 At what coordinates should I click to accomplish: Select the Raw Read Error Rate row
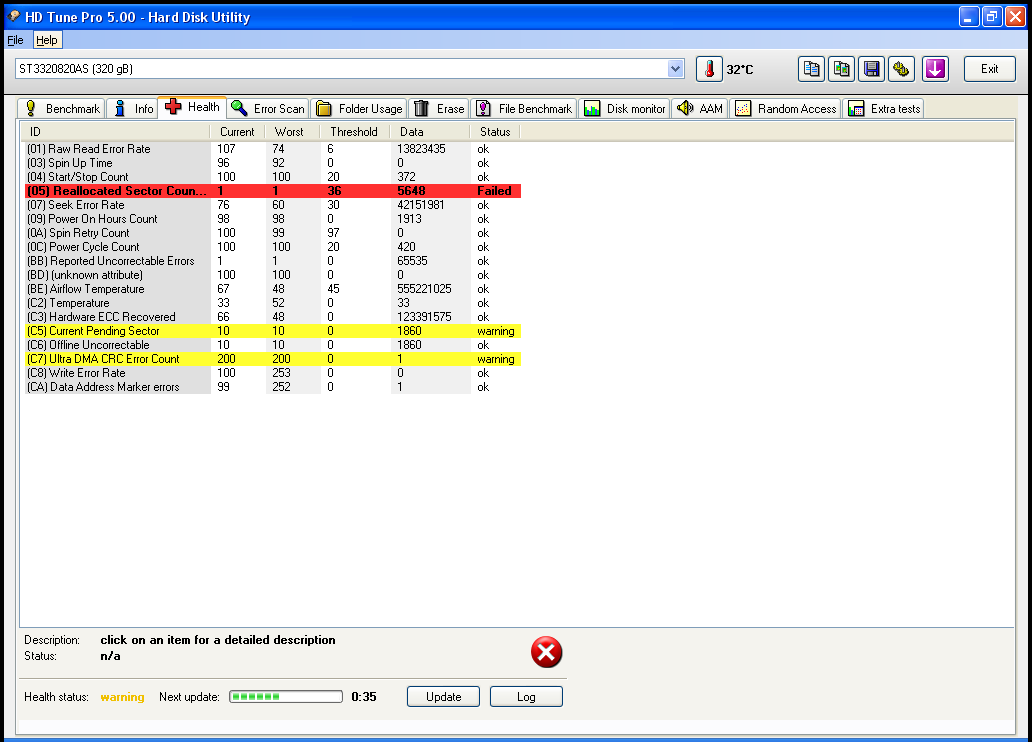[273, 149]
